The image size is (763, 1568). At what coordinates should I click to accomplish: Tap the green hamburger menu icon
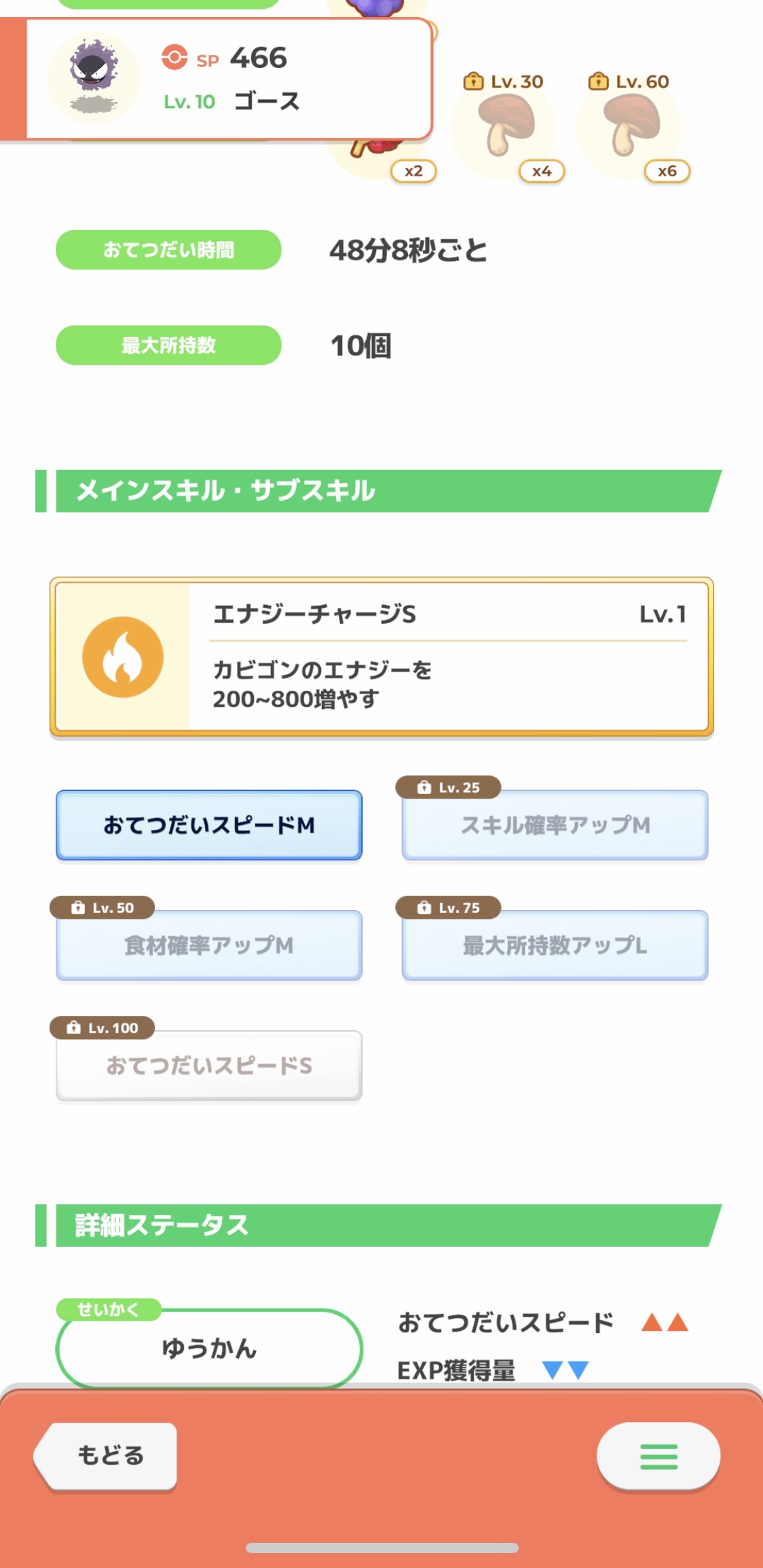(x=658, y=1456)
